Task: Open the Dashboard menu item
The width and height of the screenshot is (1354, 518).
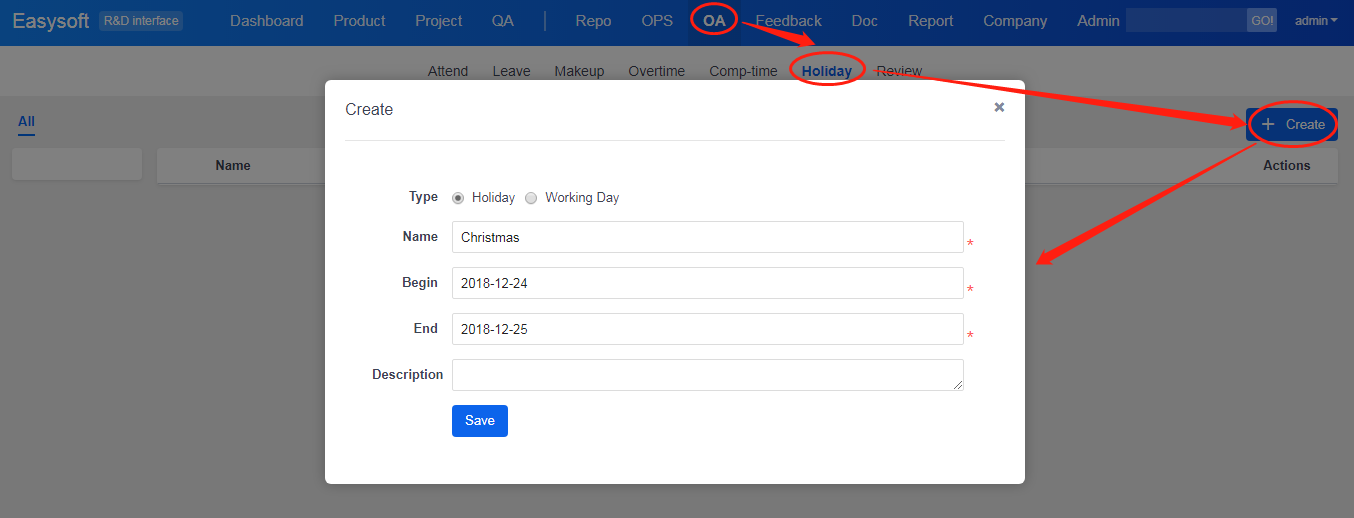Action: click(266, 21)
